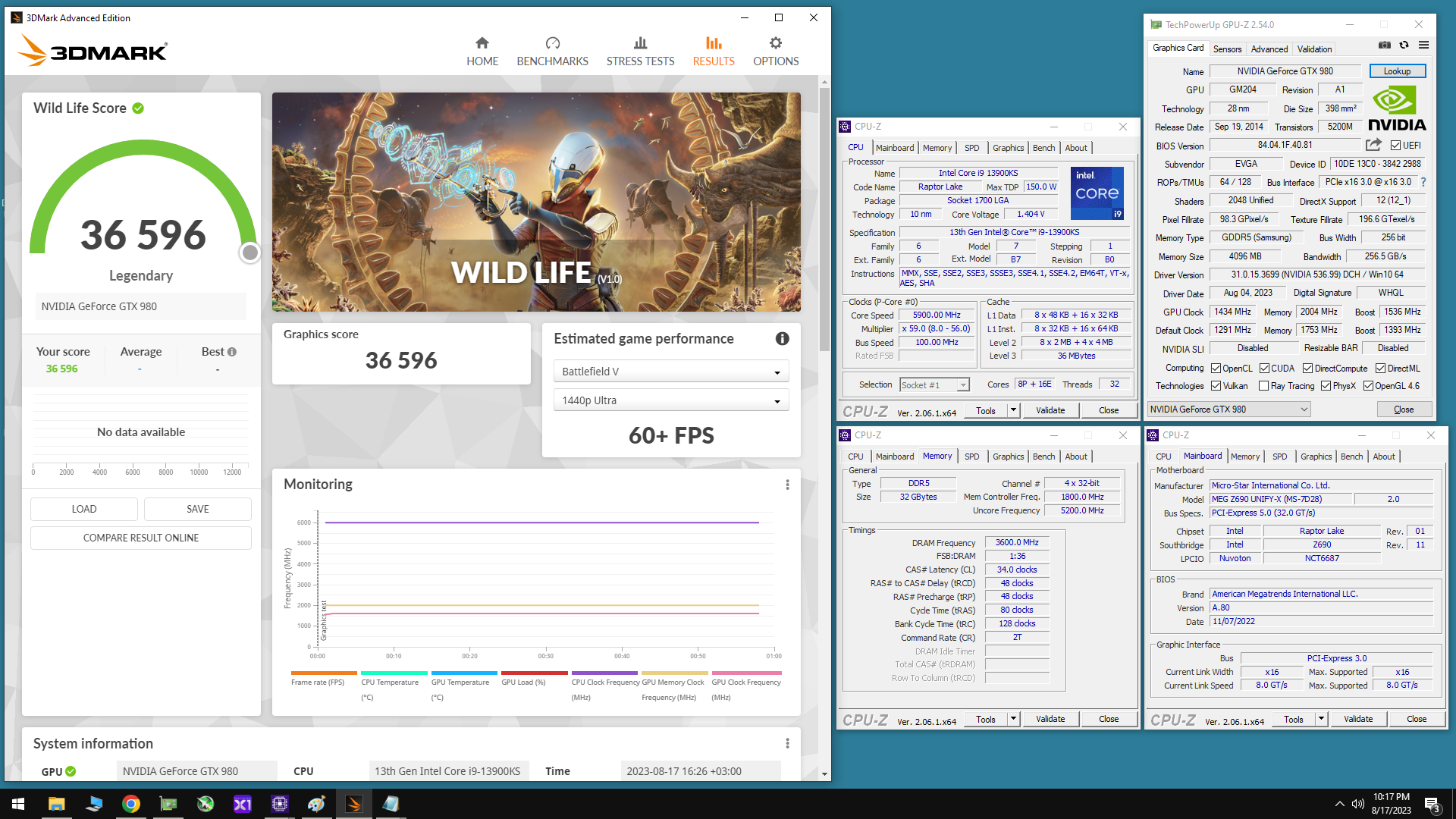The image size is (1456, 819).
Task: Click the LOAD button in 3DMark
Action: tap(84, 509)
